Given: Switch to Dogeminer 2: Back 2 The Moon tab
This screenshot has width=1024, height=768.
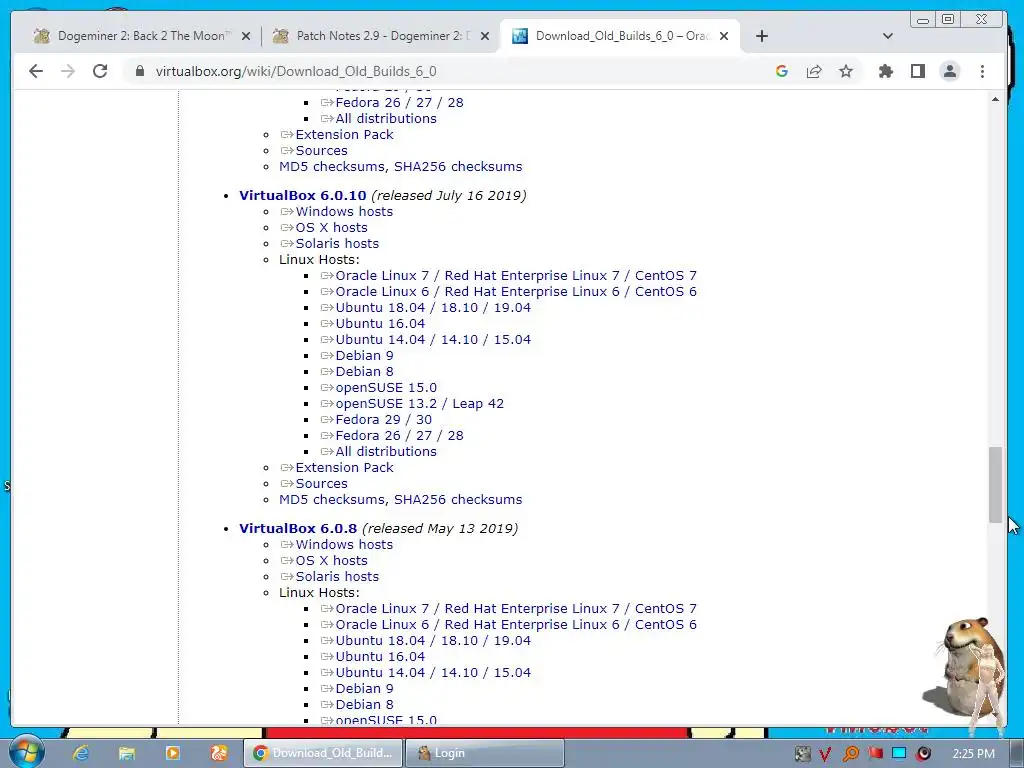Looking at the screenshot, I should 144,36.
